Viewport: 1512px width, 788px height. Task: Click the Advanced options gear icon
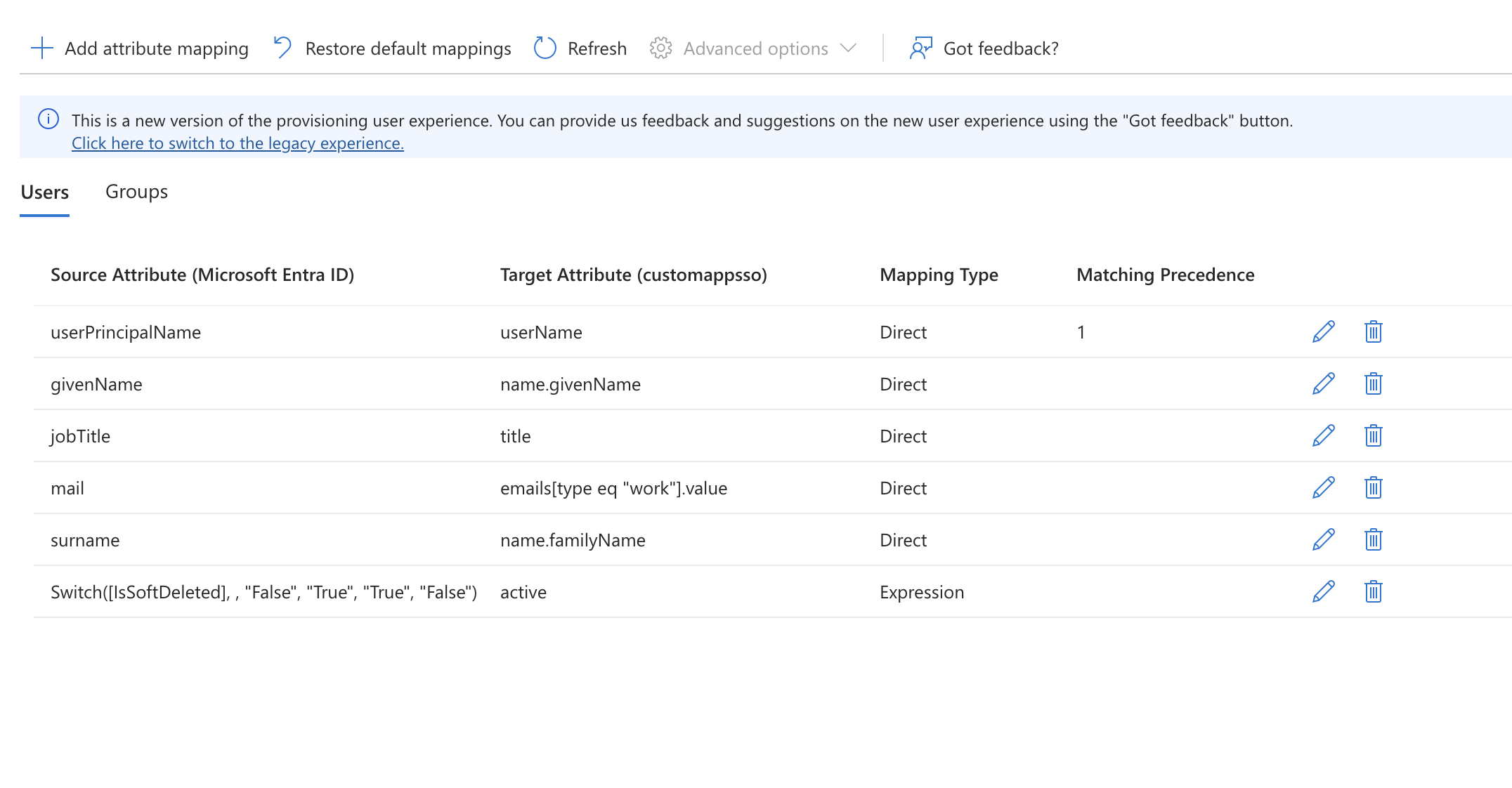click(x=660, y=48)
